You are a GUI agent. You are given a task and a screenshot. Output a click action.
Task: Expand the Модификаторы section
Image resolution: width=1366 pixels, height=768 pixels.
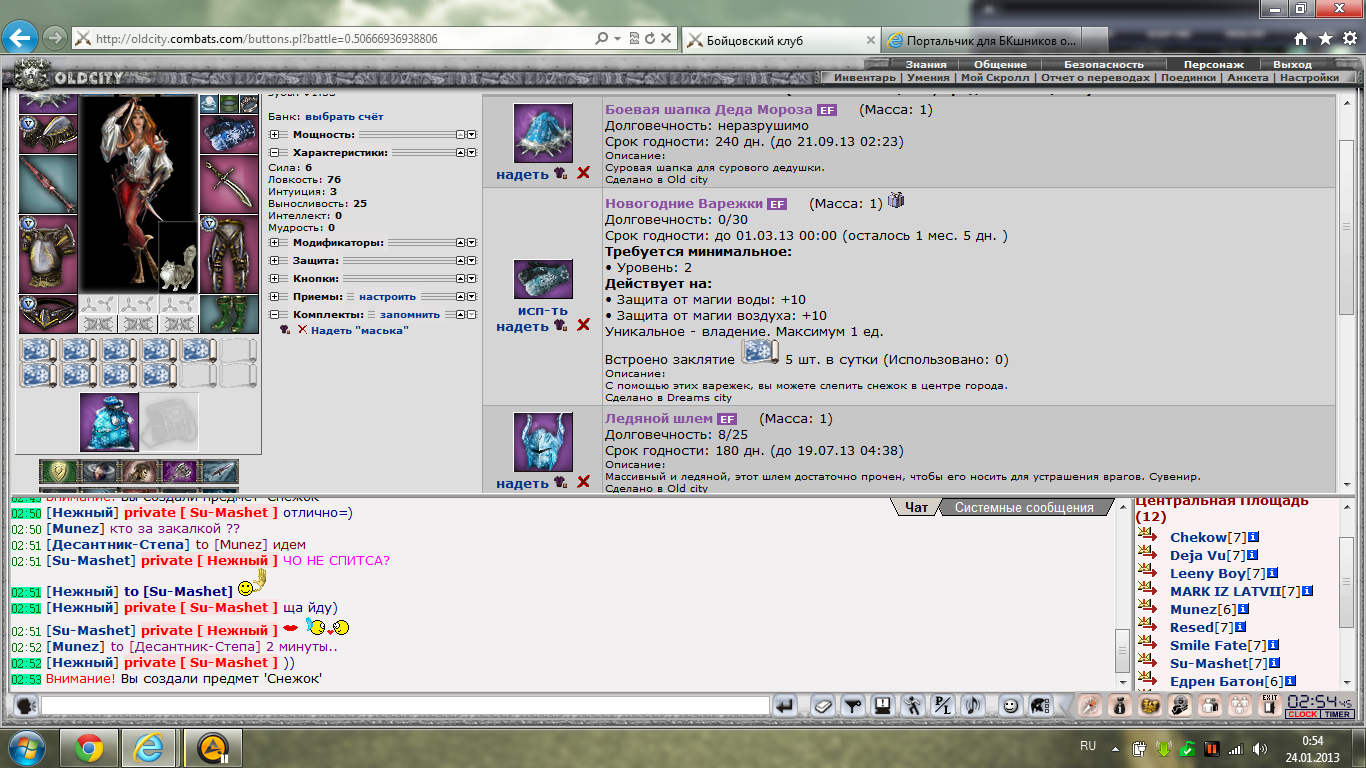pyautogui.click(x=274, y=242)
